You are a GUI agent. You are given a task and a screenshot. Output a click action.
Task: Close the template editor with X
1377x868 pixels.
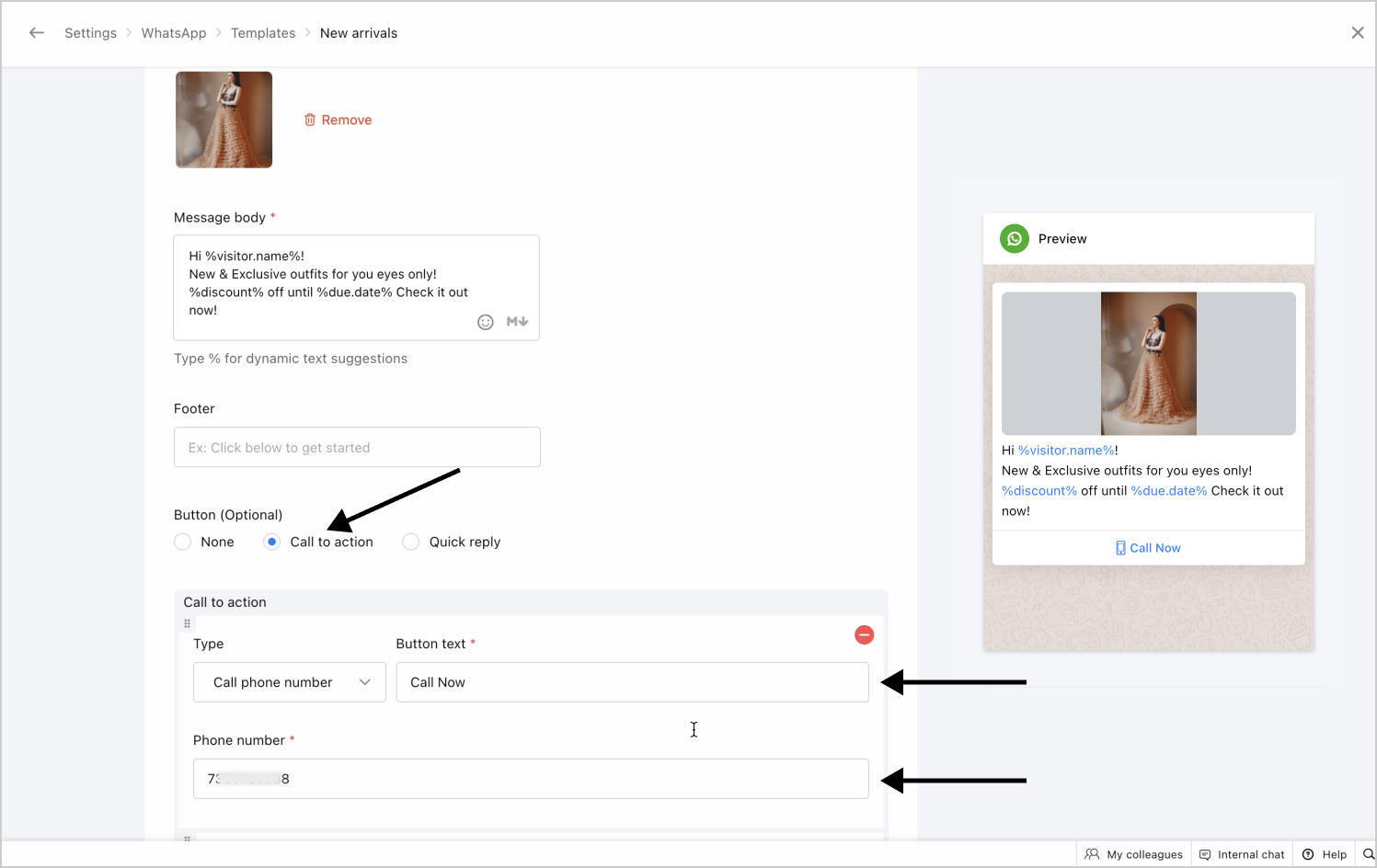coord(1358,33)
